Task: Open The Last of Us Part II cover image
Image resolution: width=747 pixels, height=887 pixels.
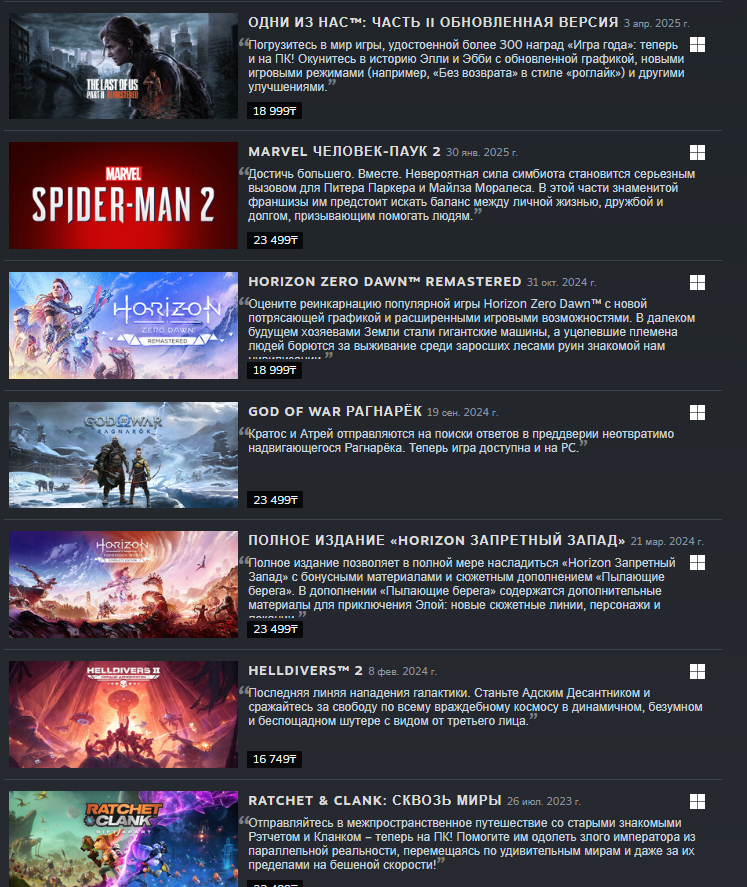Action: [123, 66]
